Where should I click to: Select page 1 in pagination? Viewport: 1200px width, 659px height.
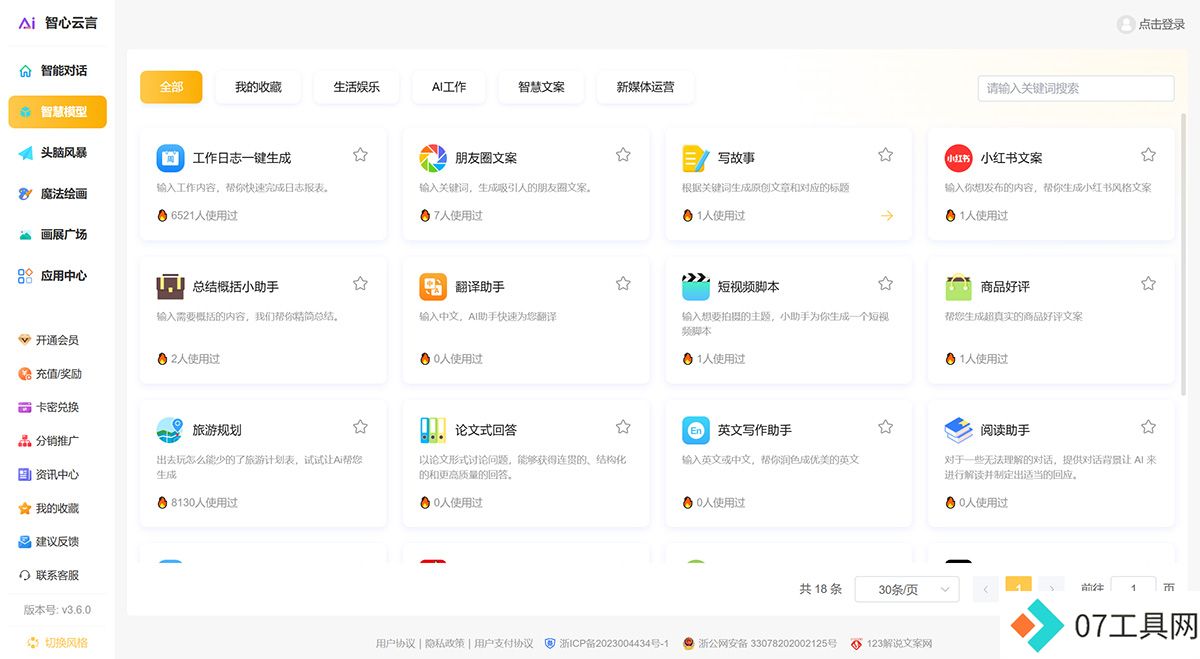(1018, 589)
